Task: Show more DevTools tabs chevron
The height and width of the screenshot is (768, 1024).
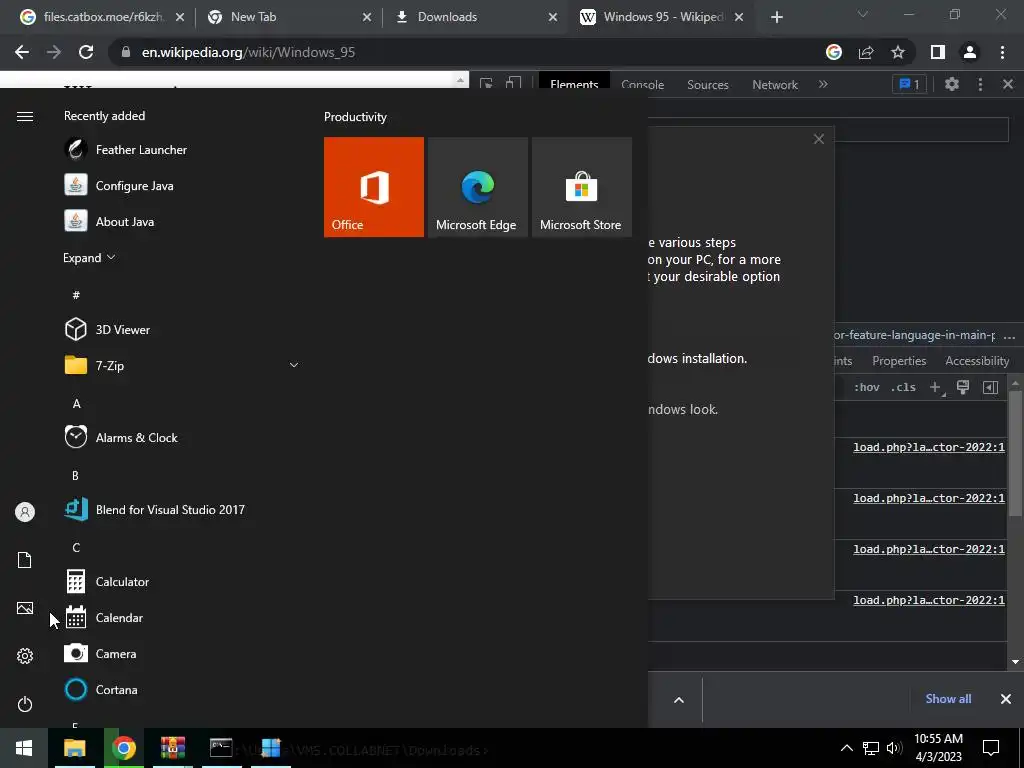Action: click(823, 84)
